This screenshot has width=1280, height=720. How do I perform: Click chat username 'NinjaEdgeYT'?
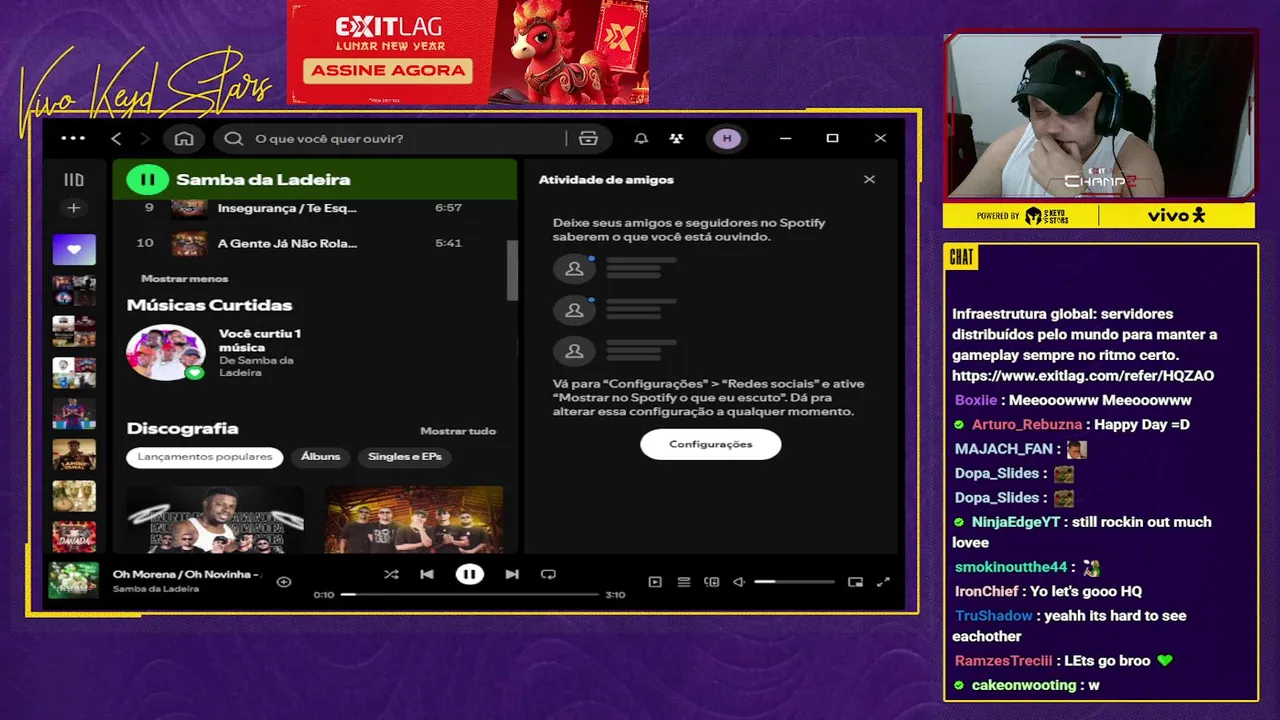(x=1015, y=522)
